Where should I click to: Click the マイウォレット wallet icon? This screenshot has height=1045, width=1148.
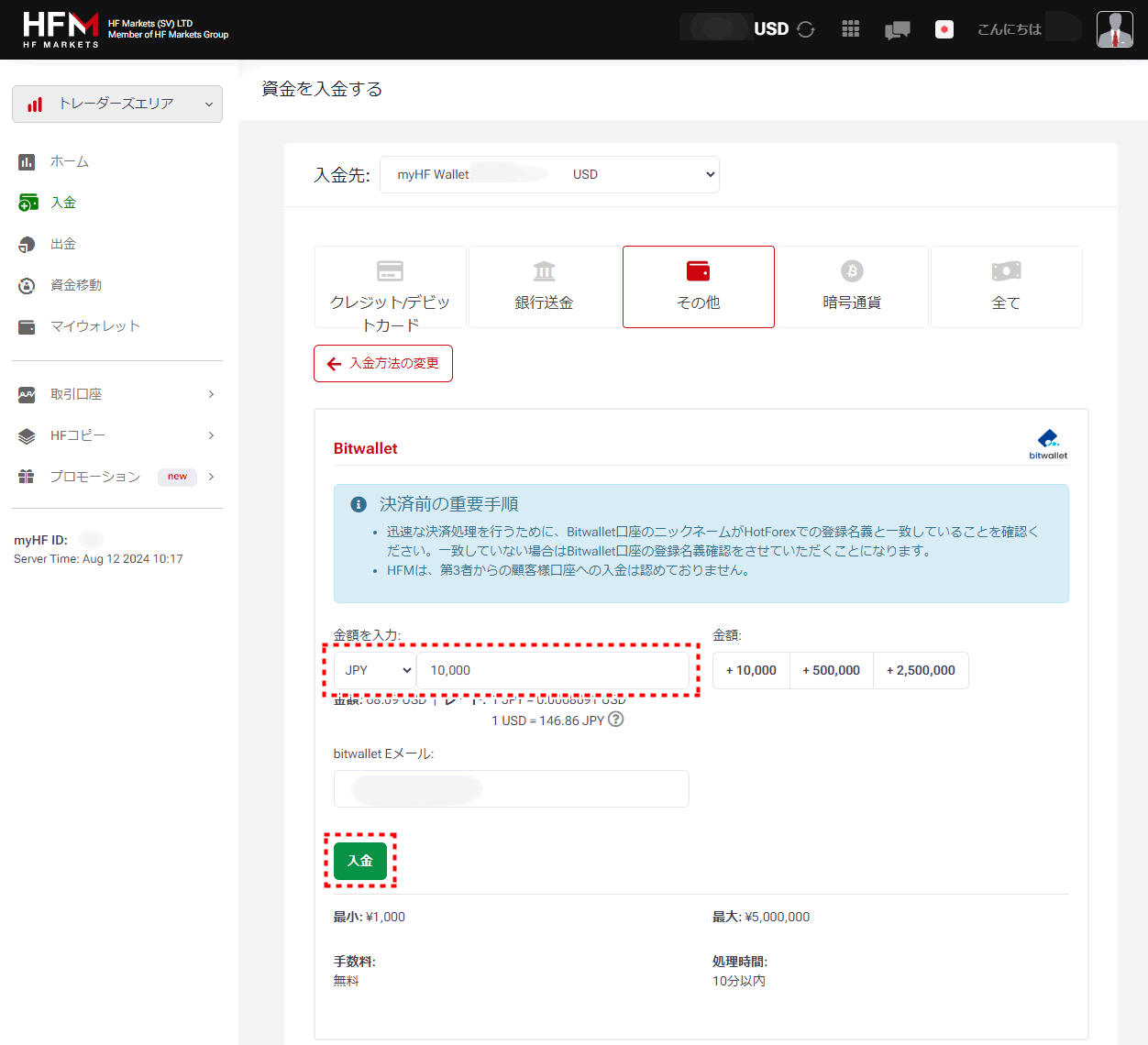(x=27, y=327)
